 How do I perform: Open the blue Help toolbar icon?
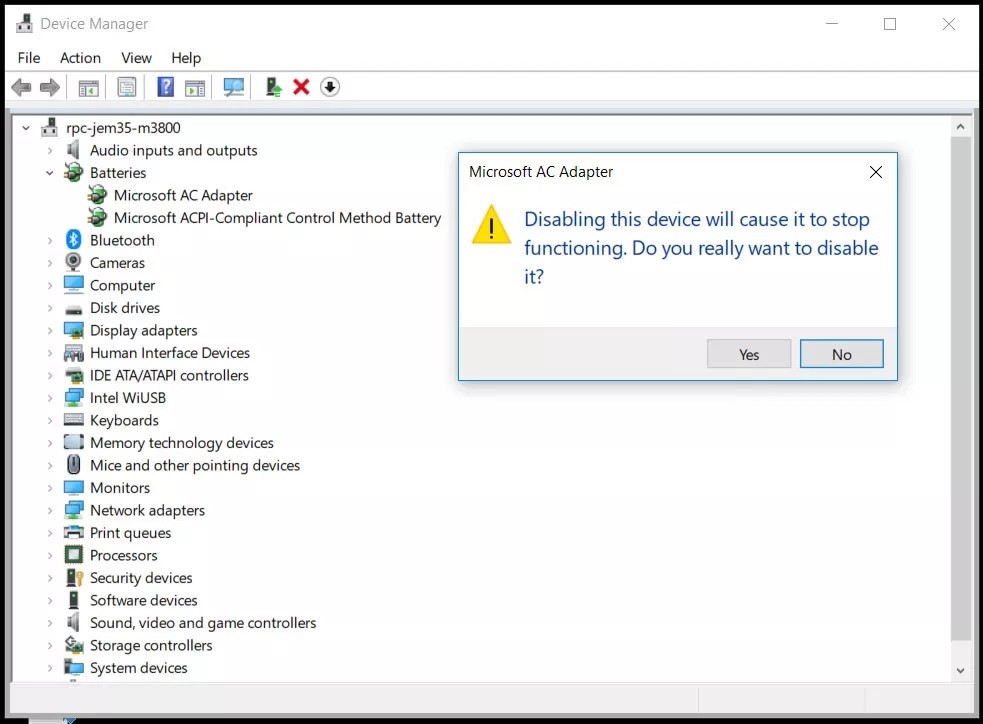click(x=166, y=88)
